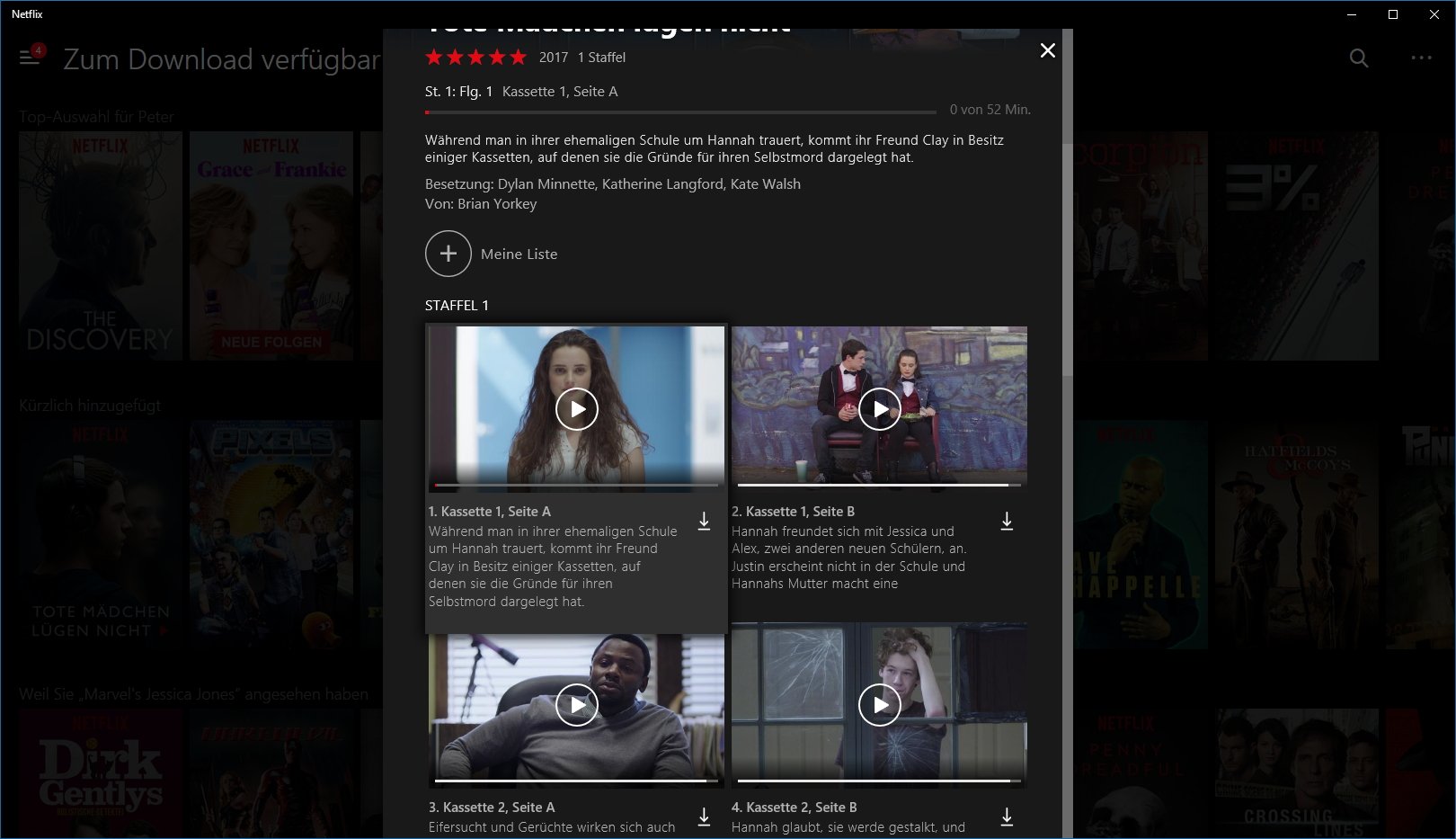1456x839 pixels.
Task: Open the hamburger navigation menu
Action: (x=29, y=57)
